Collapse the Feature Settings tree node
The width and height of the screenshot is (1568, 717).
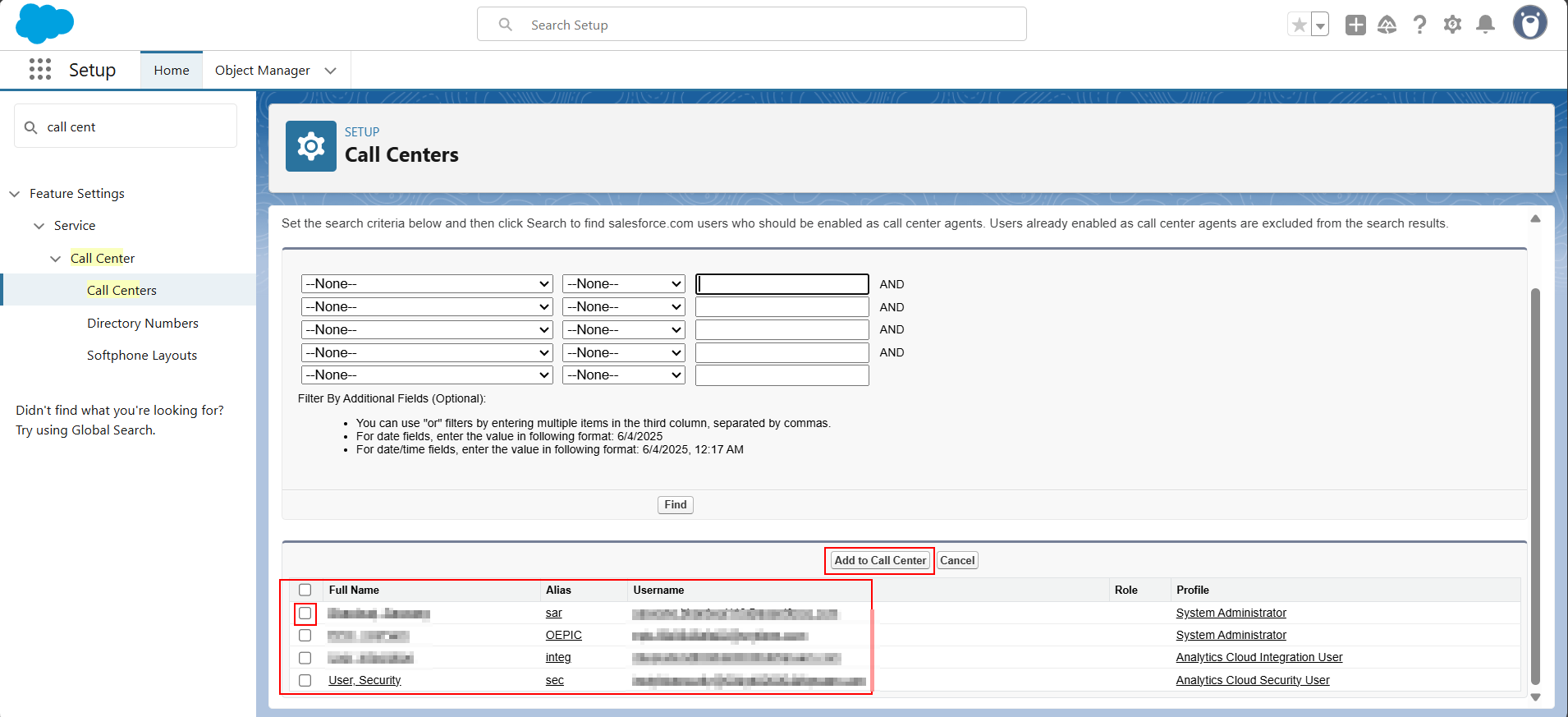(15, 194)
